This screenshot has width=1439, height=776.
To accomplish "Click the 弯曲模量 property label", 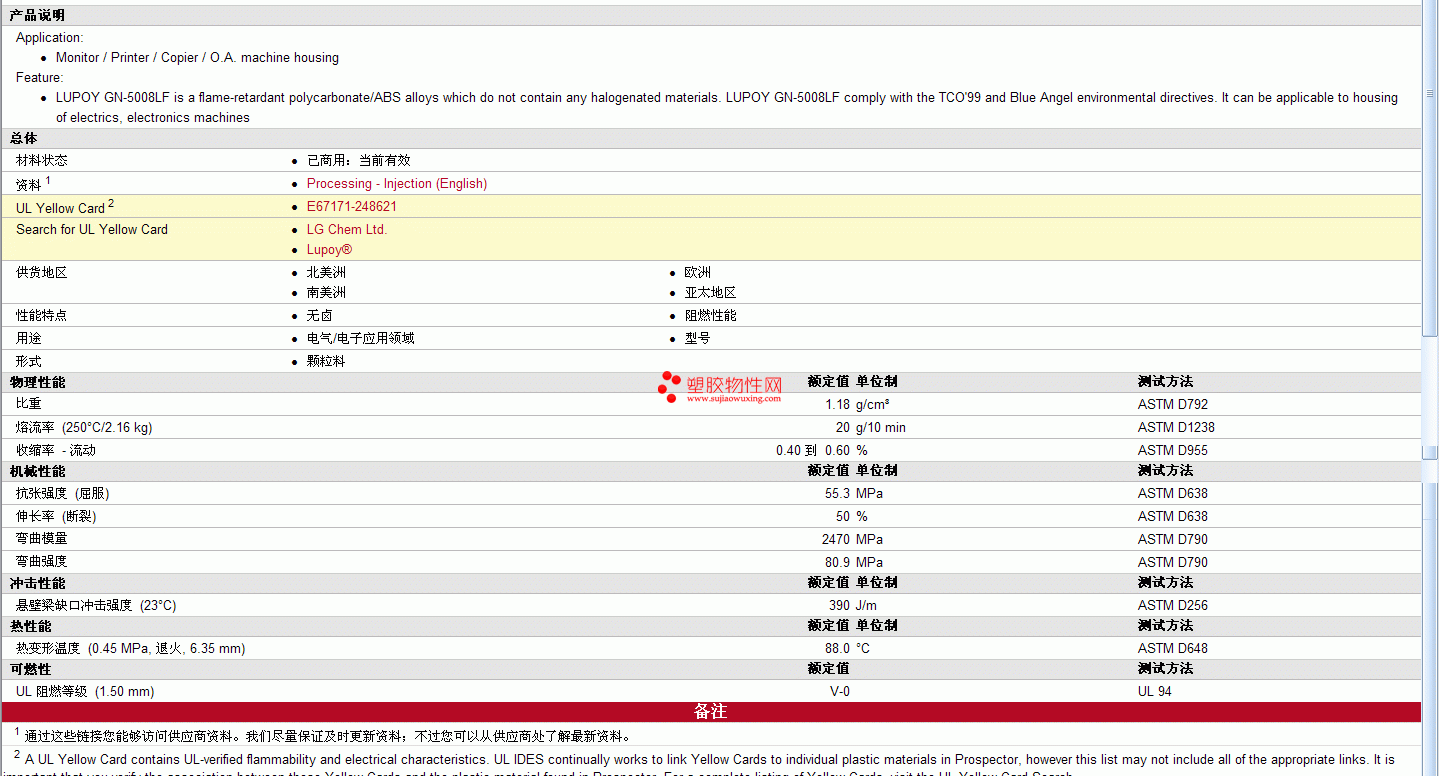I will click(42, 539).
